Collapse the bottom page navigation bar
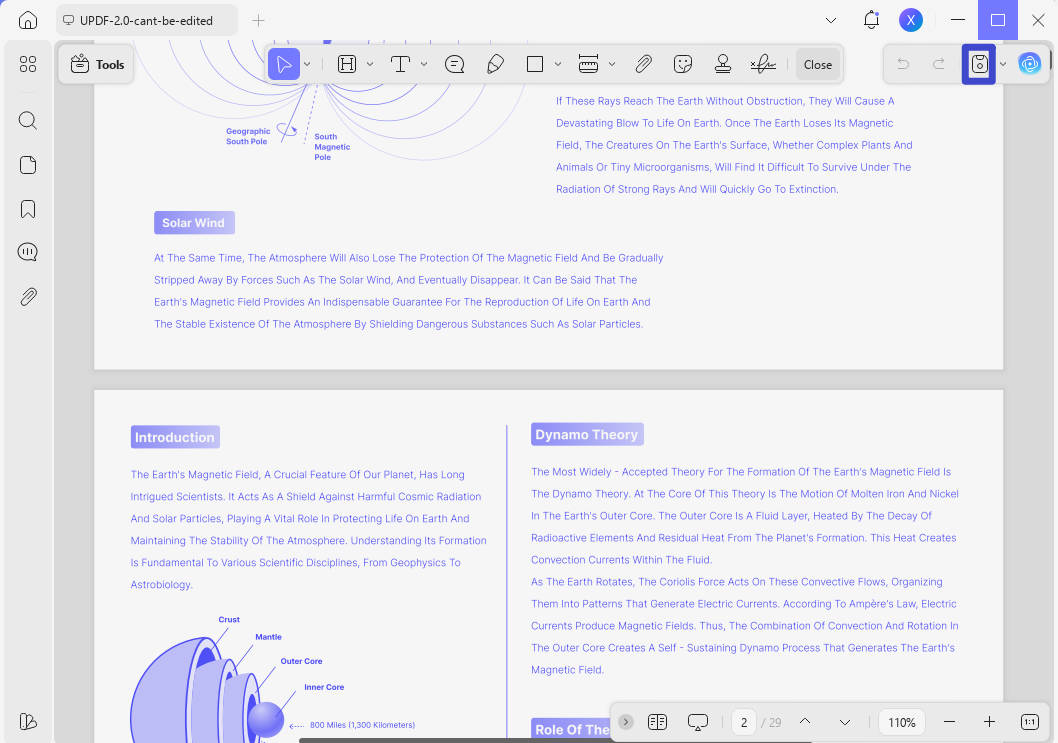Image resolution: width=1058 pixels, height=743 pixels. [x=626, y=722]
